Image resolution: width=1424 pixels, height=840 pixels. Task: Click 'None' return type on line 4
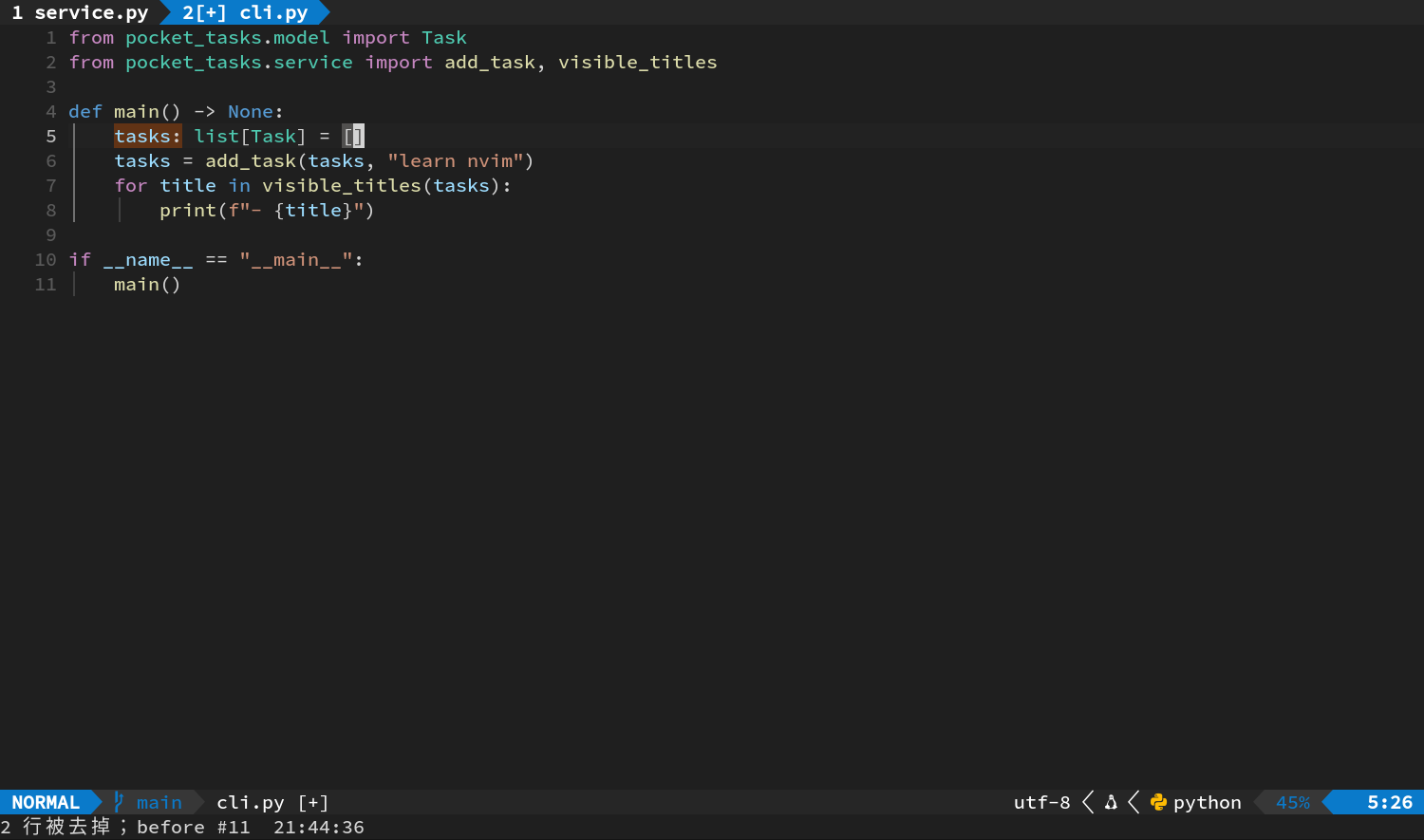click(x=251, y=111)
